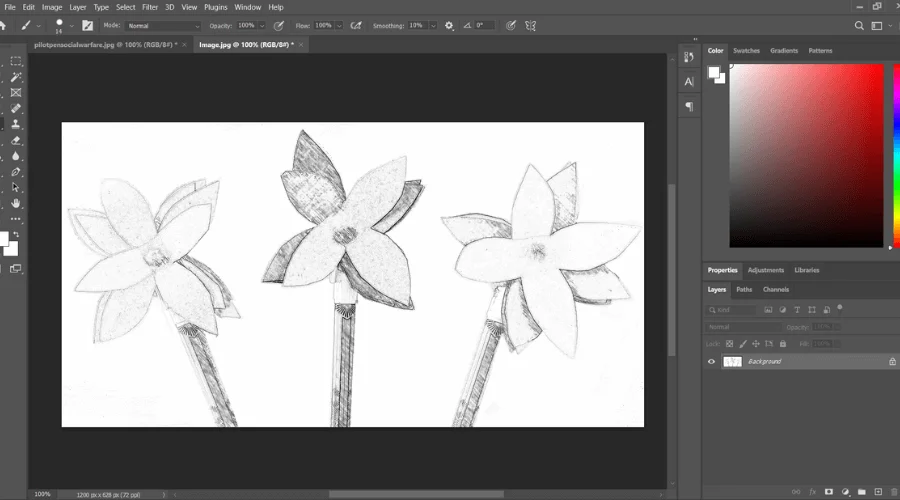
Task: Add a layer mask
Action: tap(829, 491)
